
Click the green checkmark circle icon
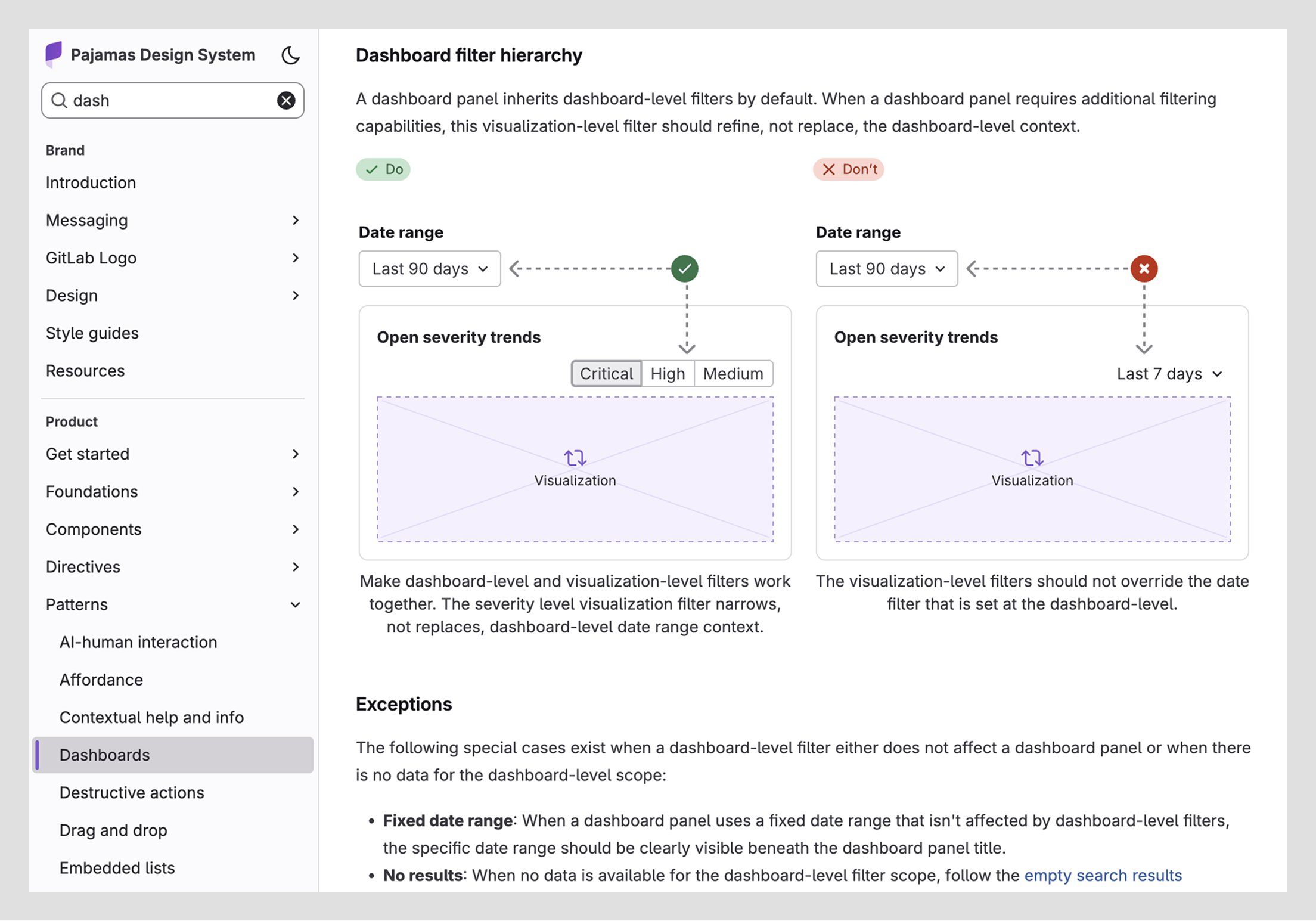coord(685,268)
